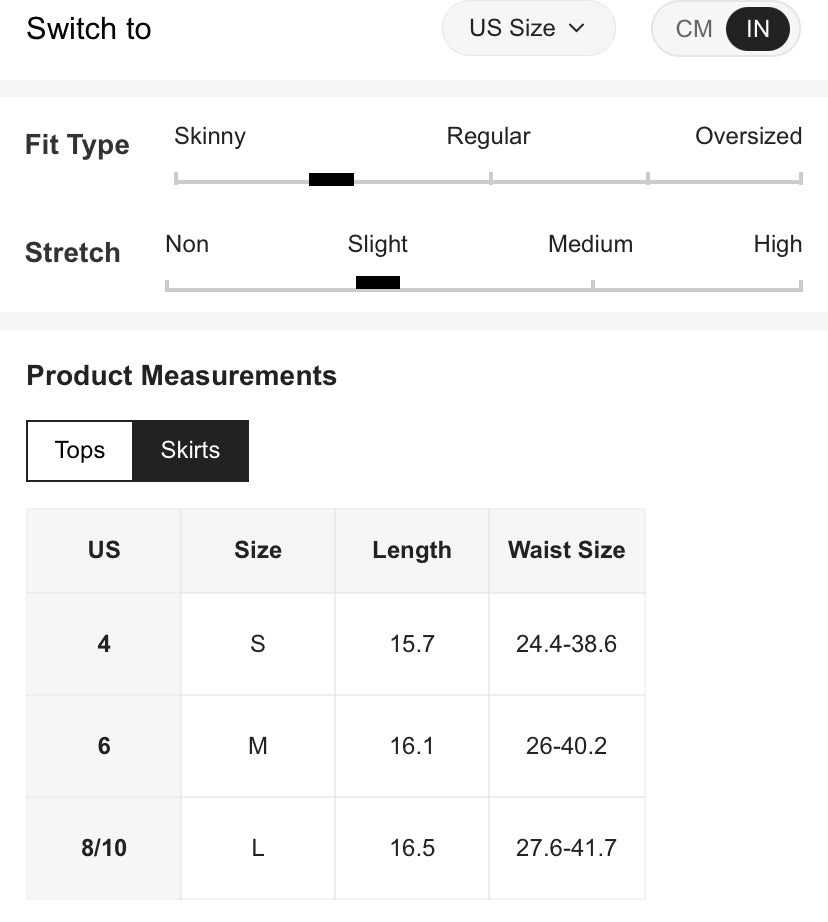Click the Regular fit label

coord(488,136)
